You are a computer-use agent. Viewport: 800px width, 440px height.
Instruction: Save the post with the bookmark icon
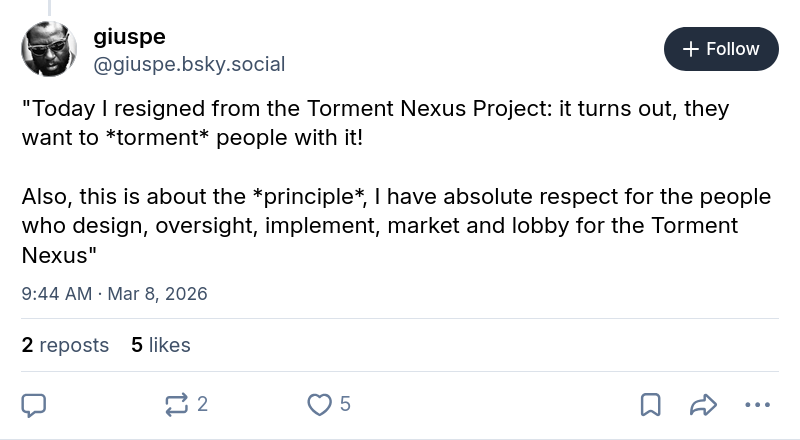[651, 405]
